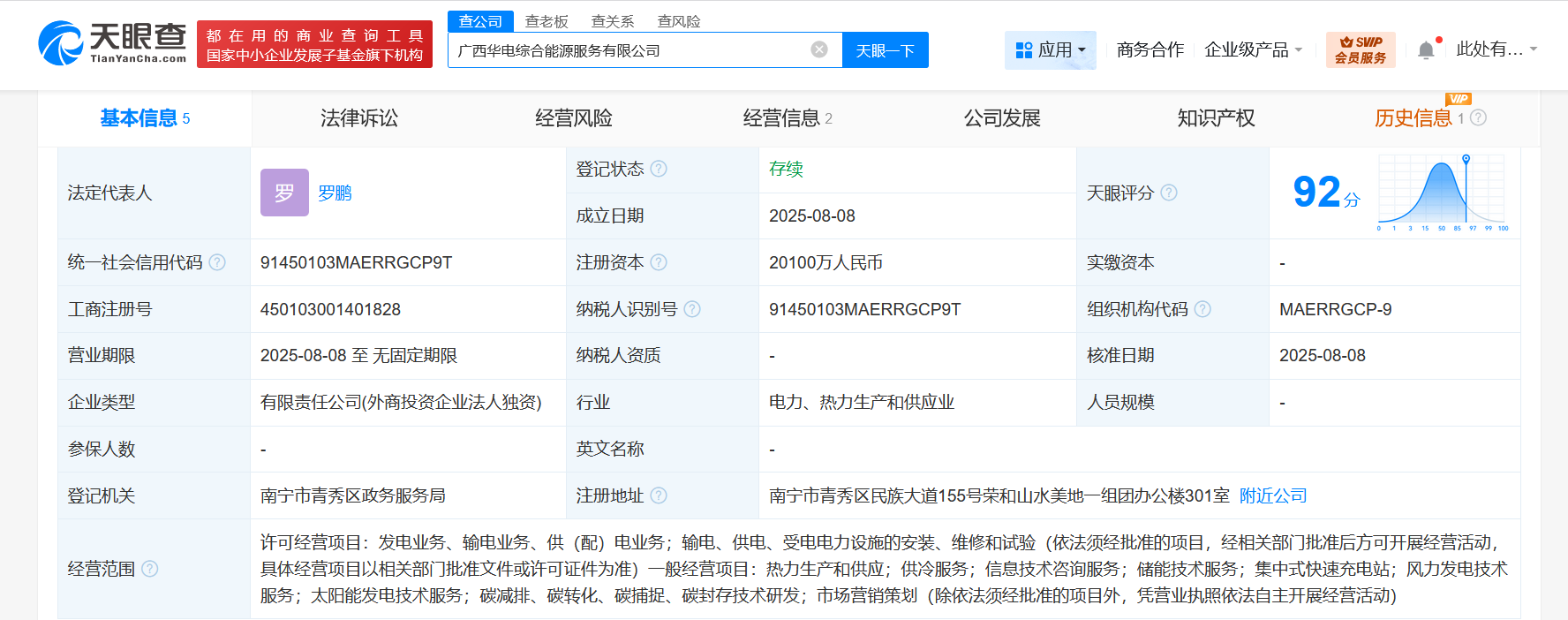
Task: Select the 查老板 search tab
Action: (x=547, y=21)
